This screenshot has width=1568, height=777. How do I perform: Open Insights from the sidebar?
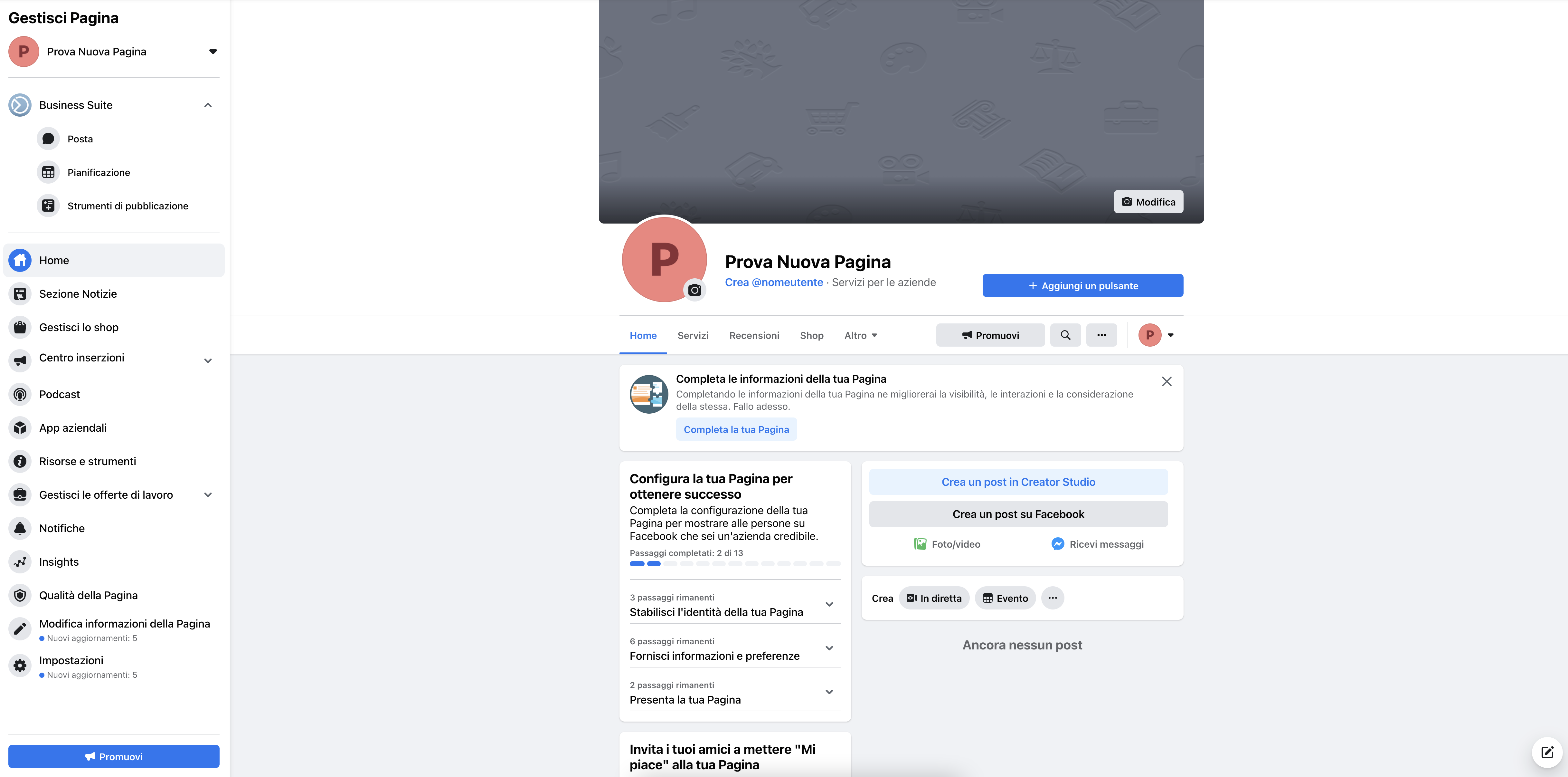[20, 562]
